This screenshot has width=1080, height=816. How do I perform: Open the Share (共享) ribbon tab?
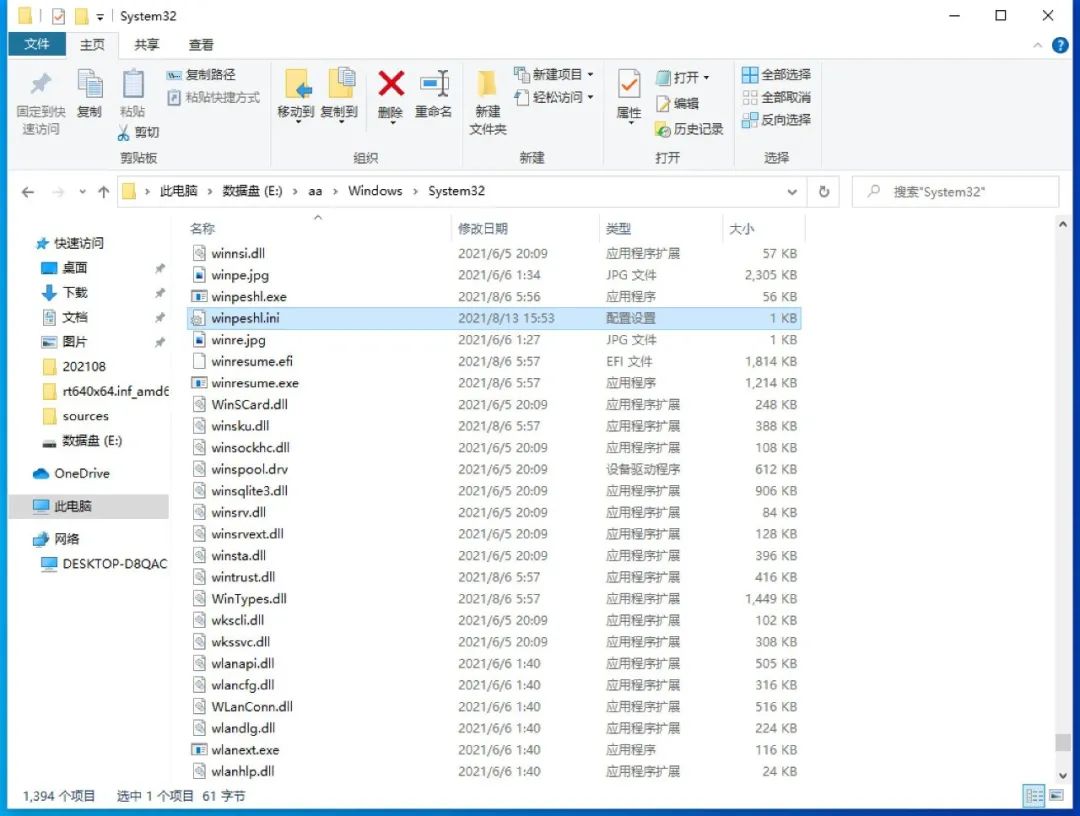click(146, 44)
